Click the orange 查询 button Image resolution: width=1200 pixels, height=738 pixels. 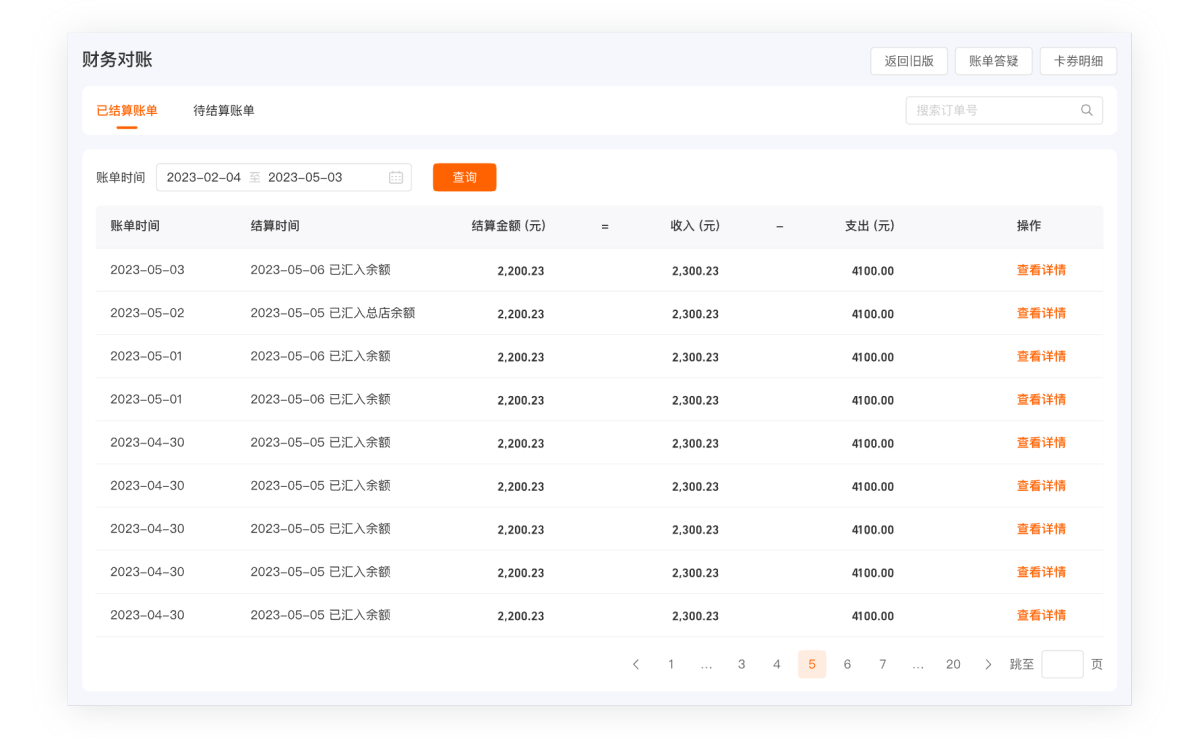click(464, 177)
